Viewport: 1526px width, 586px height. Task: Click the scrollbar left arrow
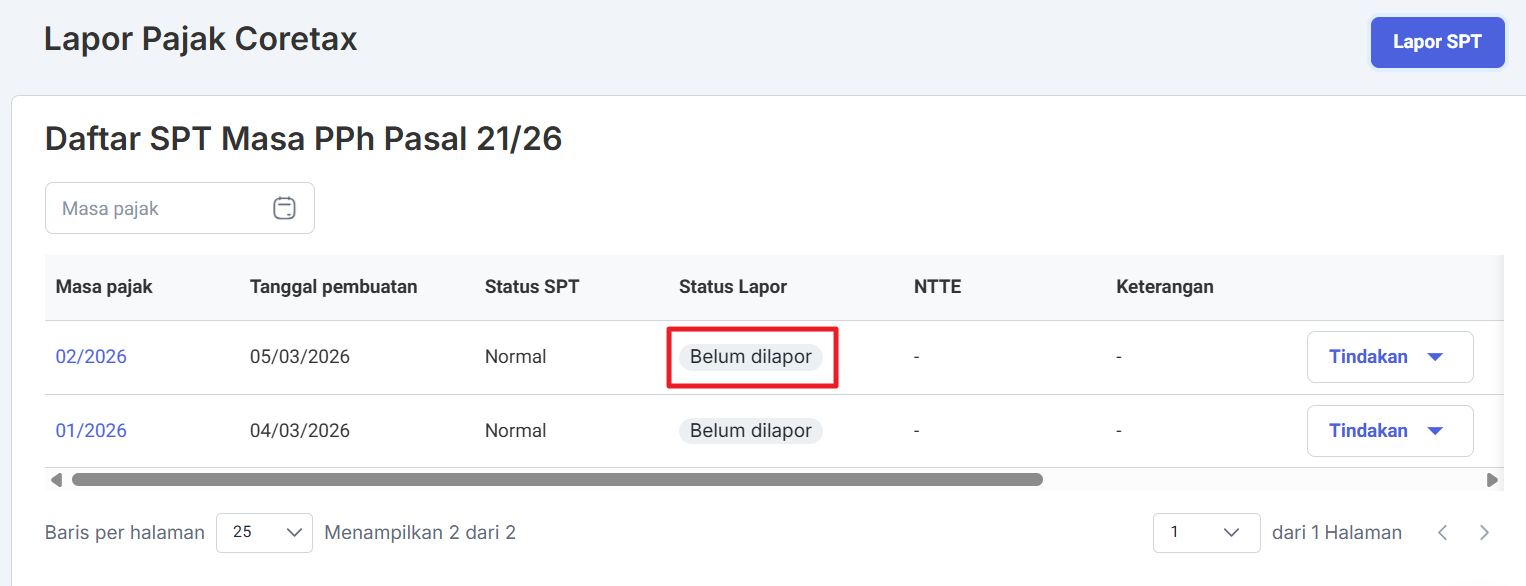[56, 480]
